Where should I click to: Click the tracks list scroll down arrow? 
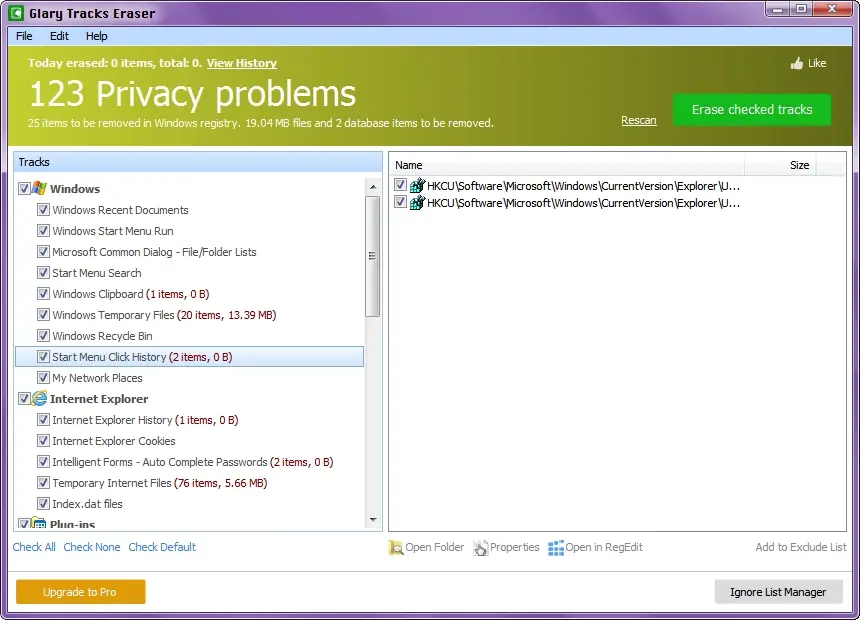[x=373, y=519]
